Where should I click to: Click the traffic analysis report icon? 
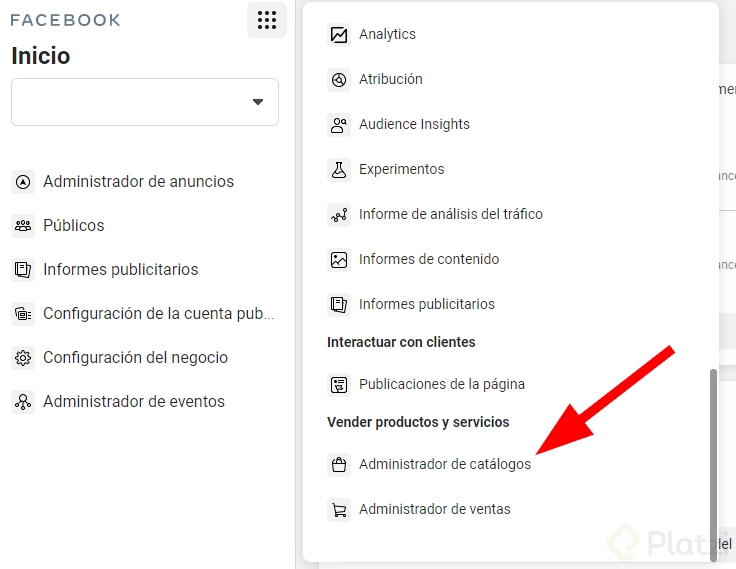pyautogui.click(x=339, y=215)
